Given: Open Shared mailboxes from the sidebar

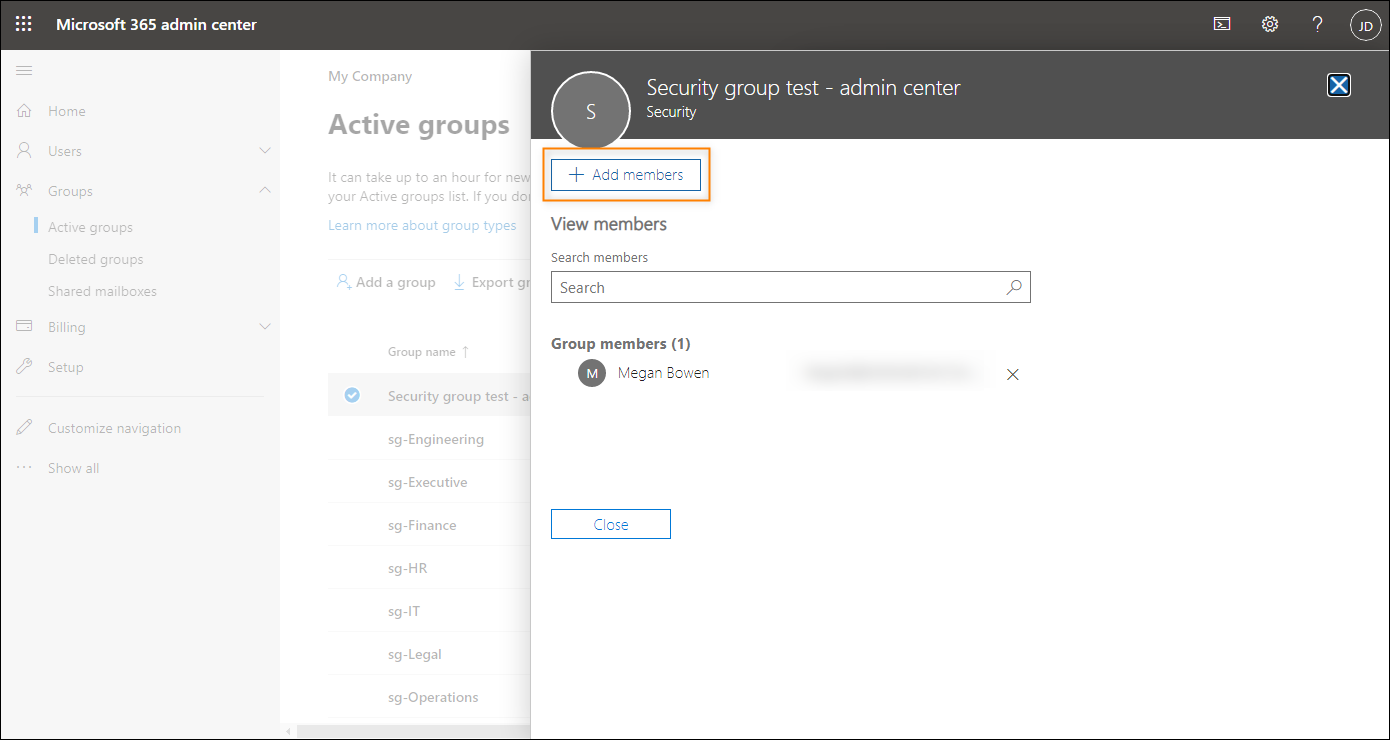Looking at the screenshot, I should pyautogui.click(x=102, y=290).
